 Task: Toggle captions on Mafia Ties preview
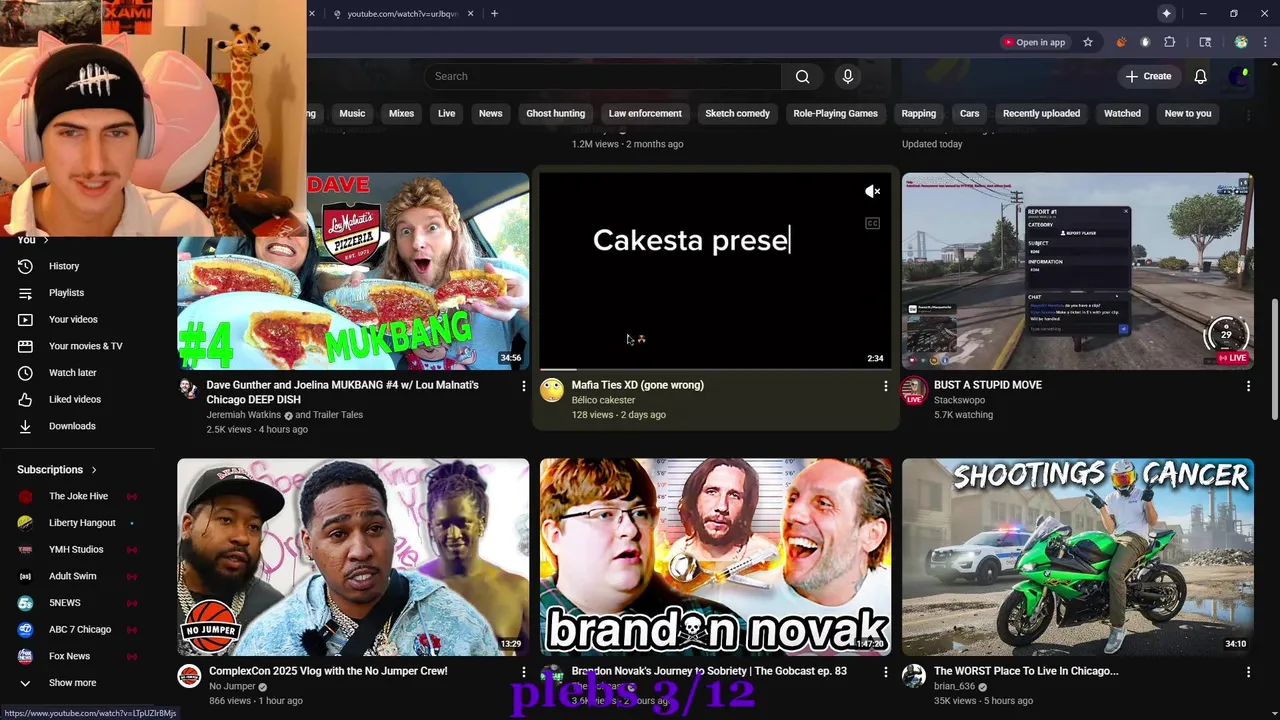[x=872, y=224]
